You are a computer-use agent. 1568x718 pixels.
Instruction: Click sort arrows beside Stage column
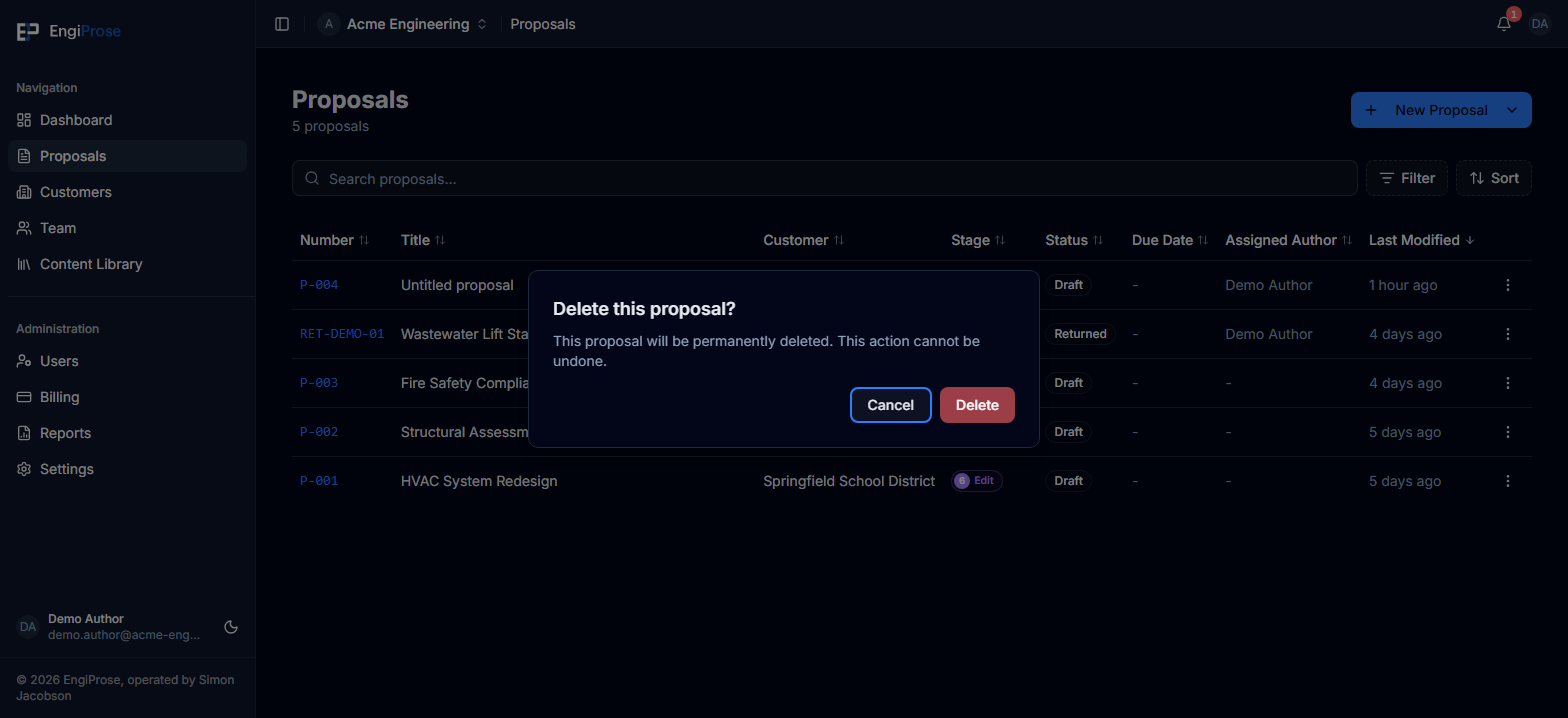point(999,240)
